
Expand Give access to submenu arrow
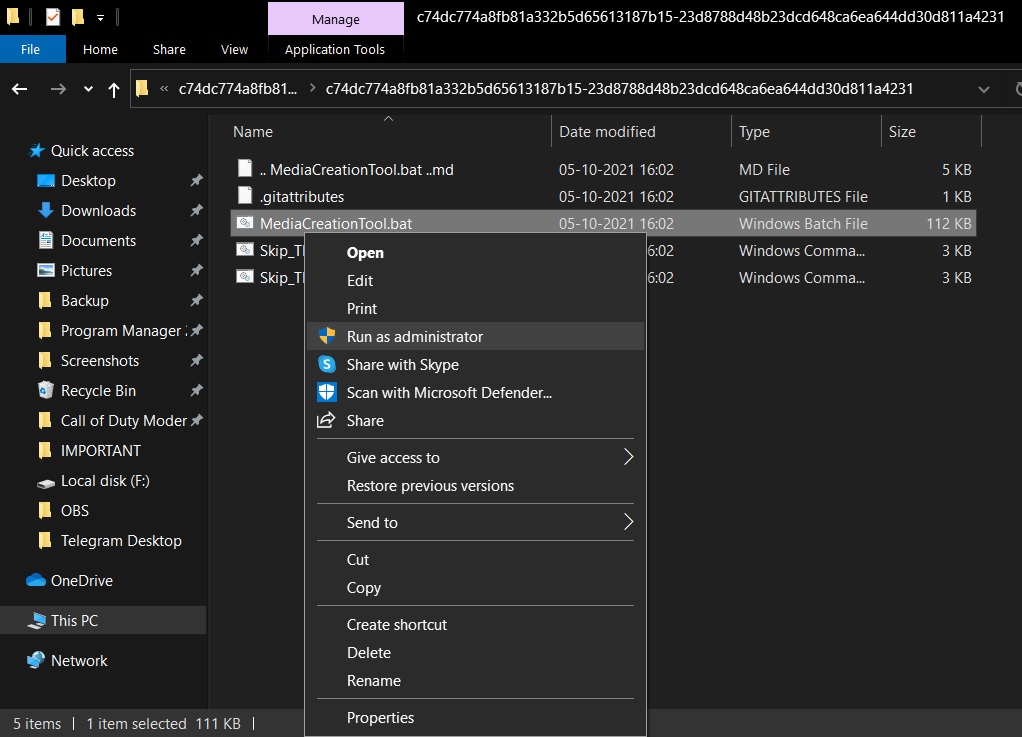click(628, 457)
